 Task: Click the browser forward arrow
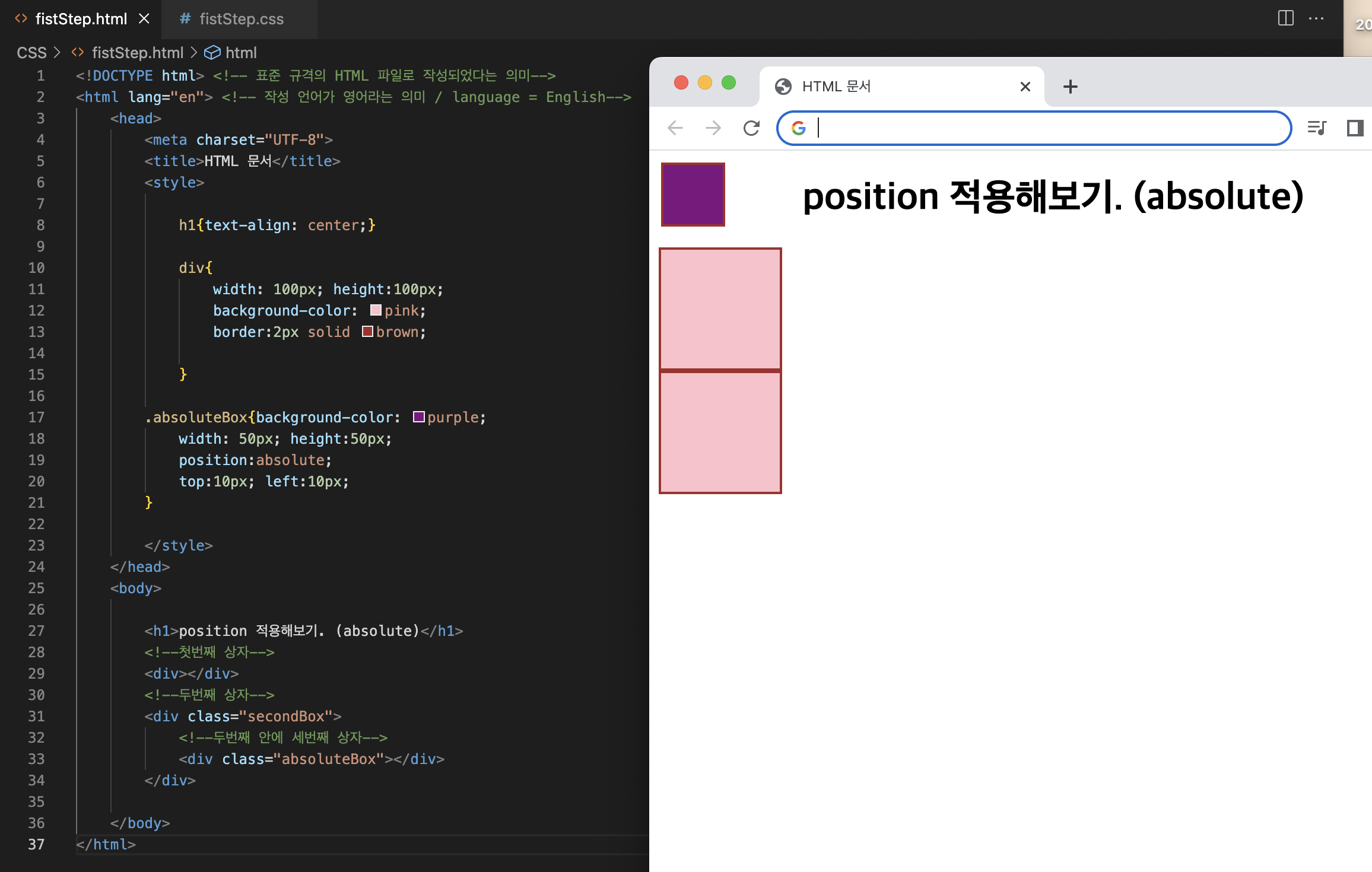[x=713, y=128]
